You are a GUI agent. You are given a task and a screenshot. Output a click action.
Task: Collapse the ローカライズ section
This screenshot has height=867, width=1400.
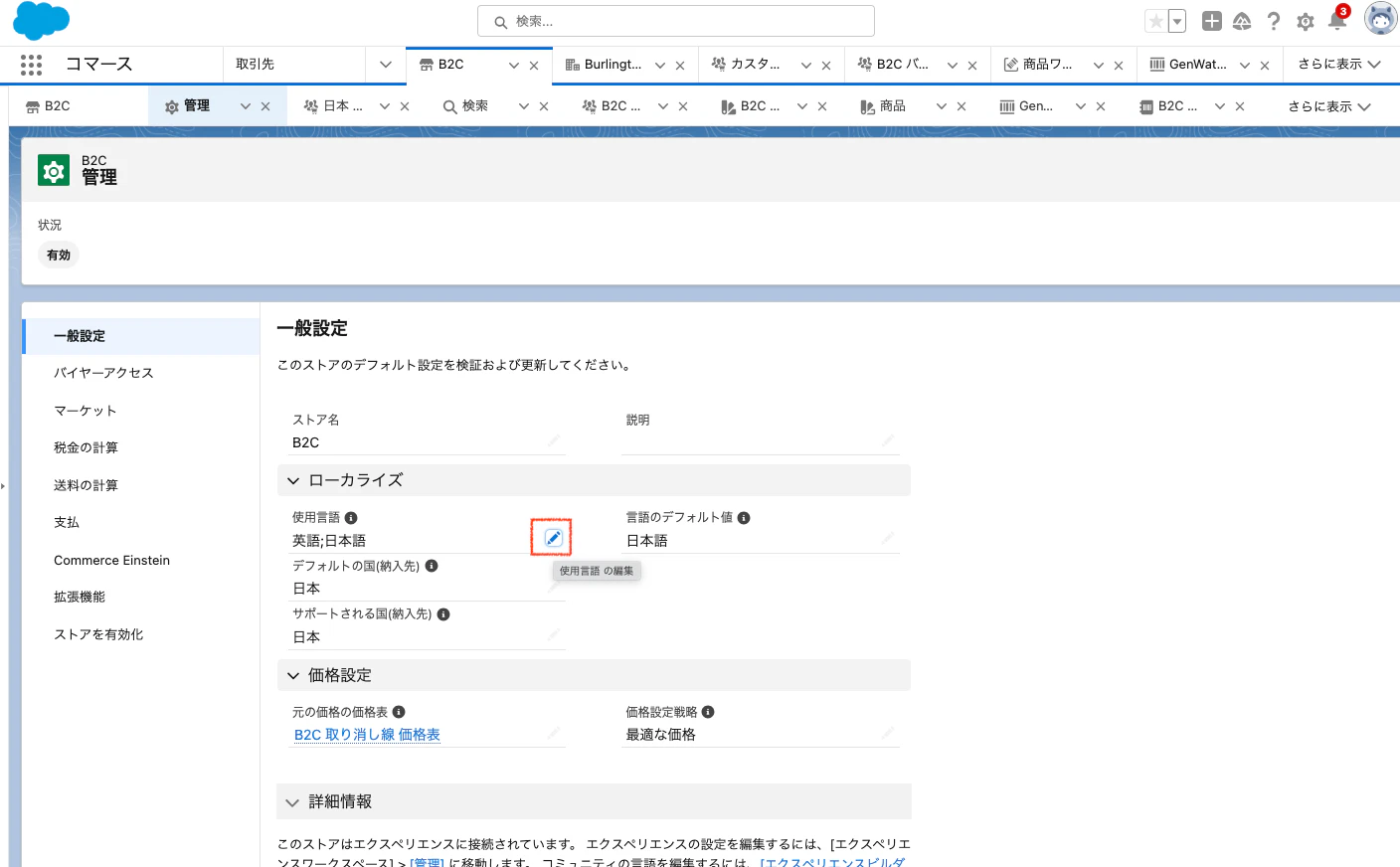293,480
